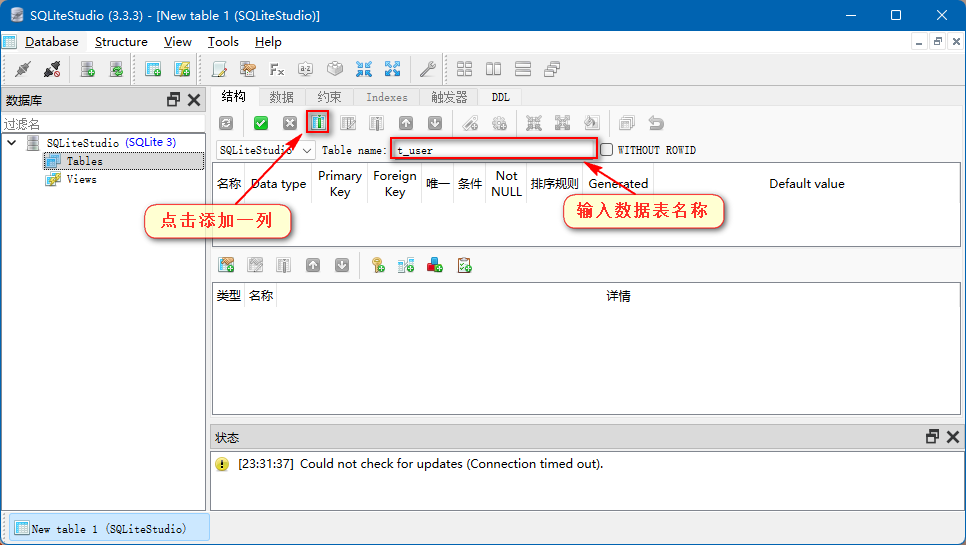Open the Database menu
The width and height of the screenshot is (966, 545).
pos(52,42)
